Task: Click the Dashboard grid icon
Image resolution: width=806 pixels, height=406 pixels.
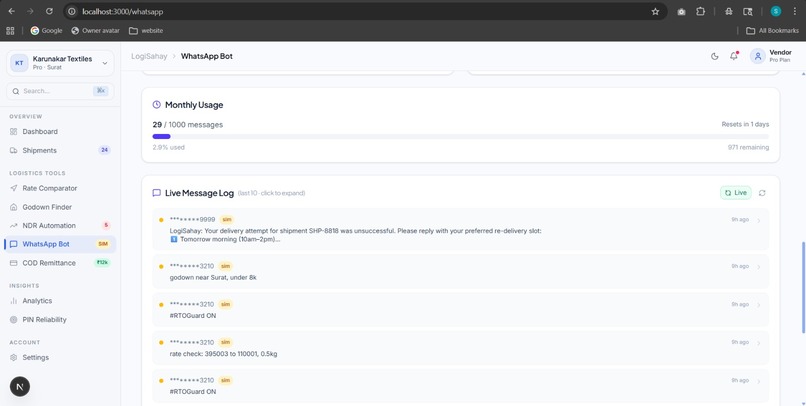Action: point(13,132)
